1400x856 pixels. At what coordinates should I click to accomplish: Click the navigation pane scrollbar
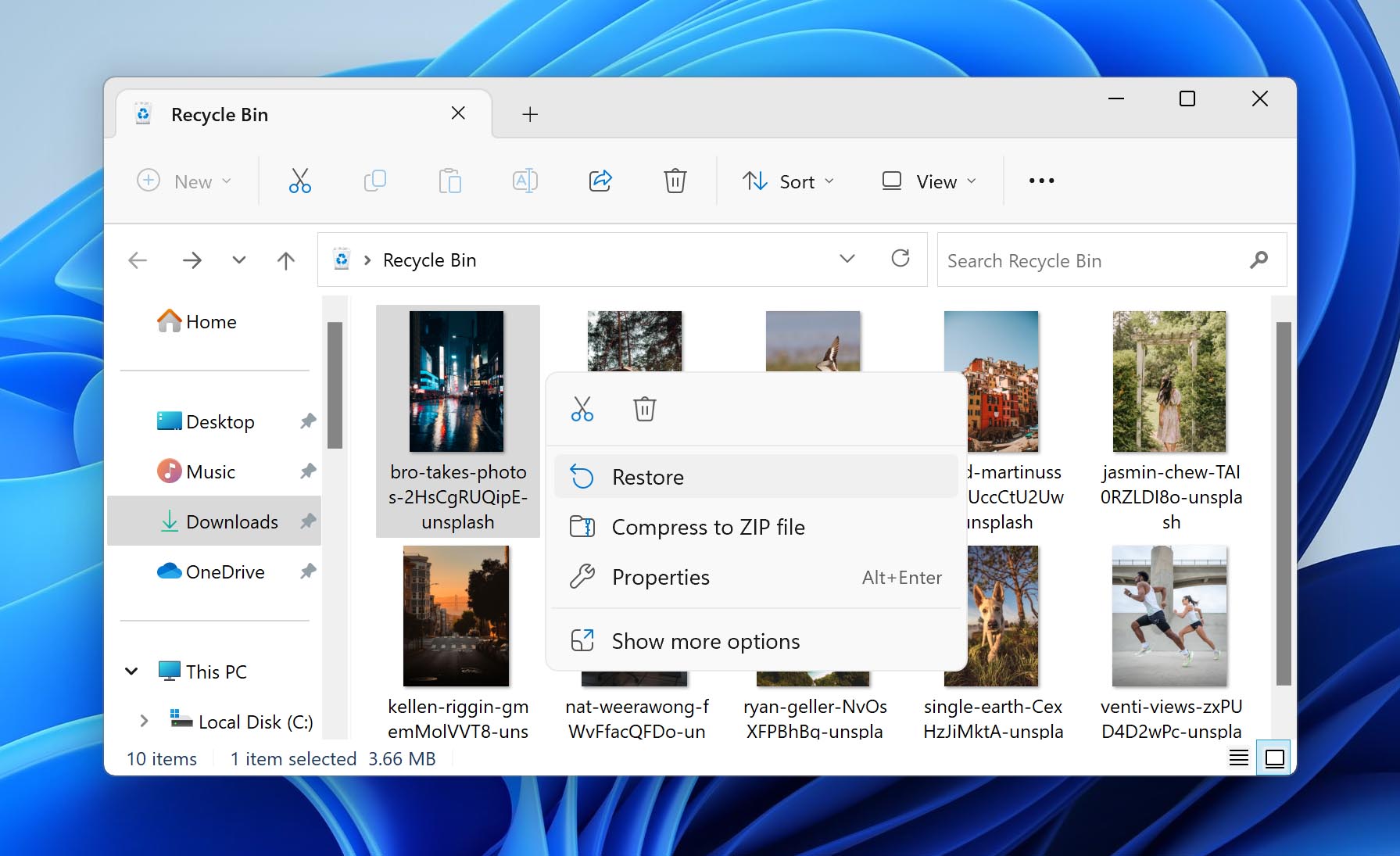335,385
